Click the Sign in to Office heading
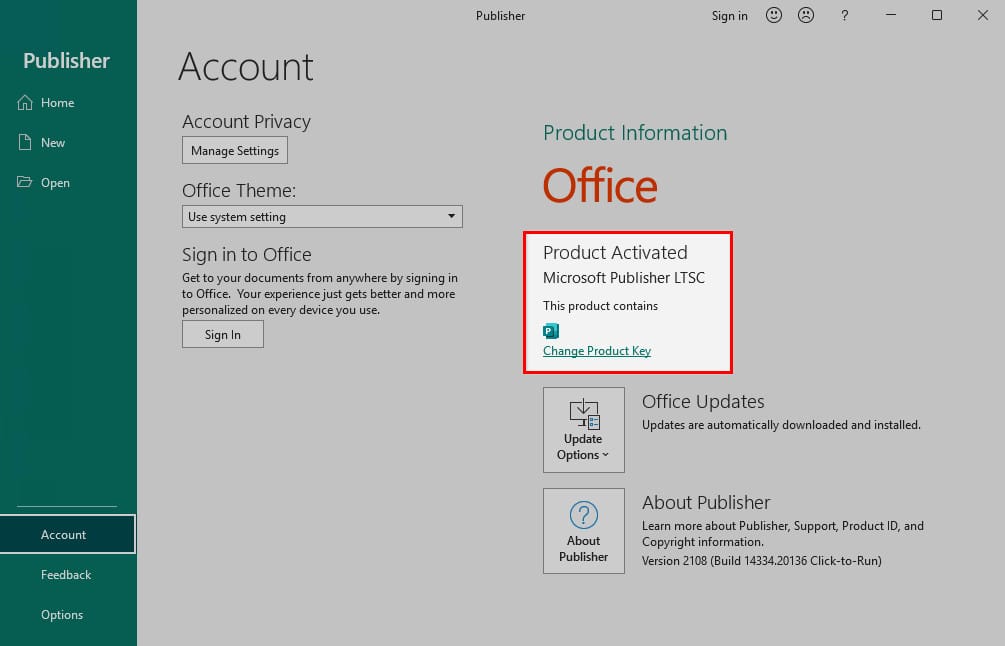 pyautogui.click(x=247, y=254)
